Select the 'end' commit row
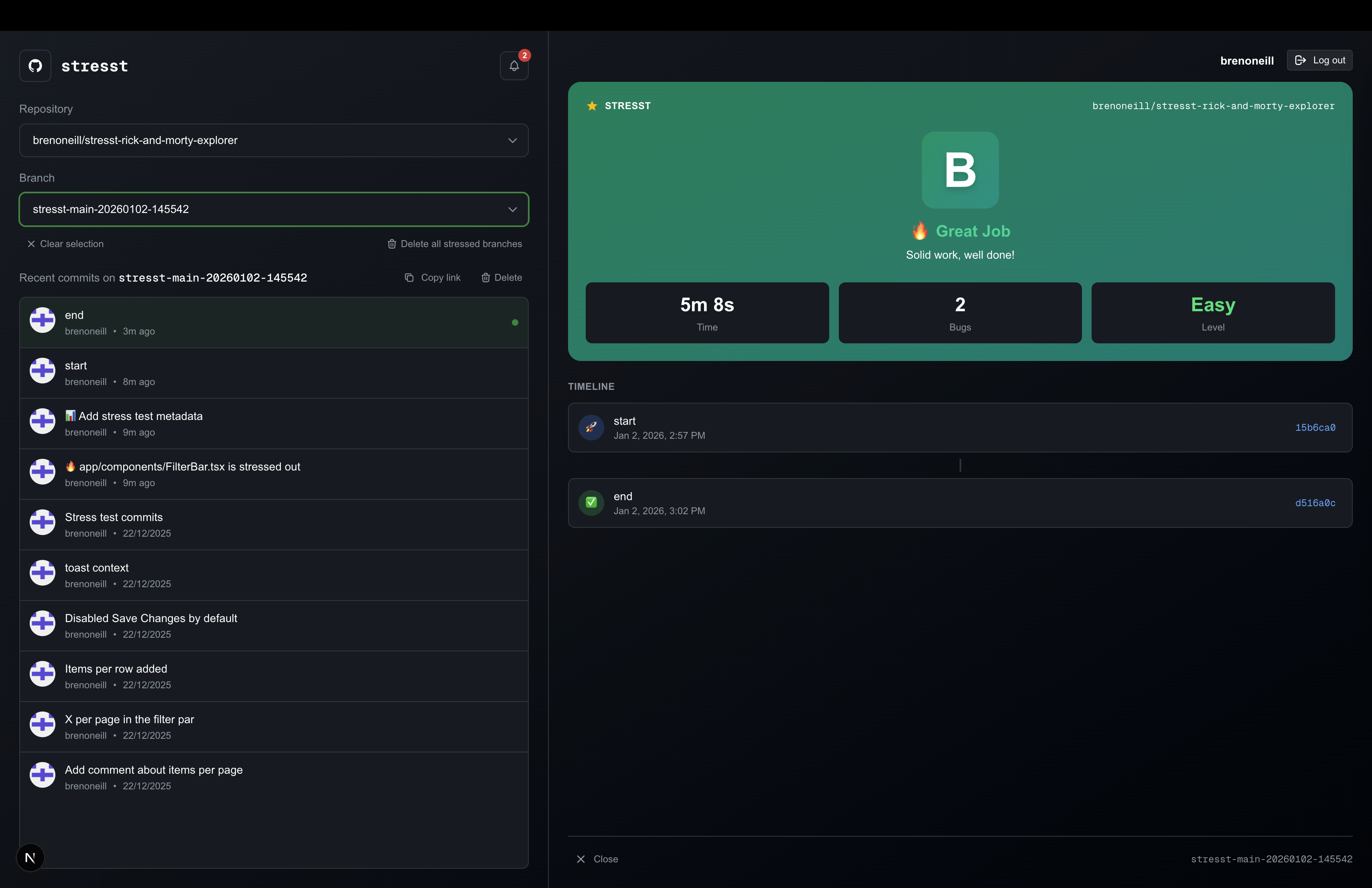1372x888 pixels. 274,323
